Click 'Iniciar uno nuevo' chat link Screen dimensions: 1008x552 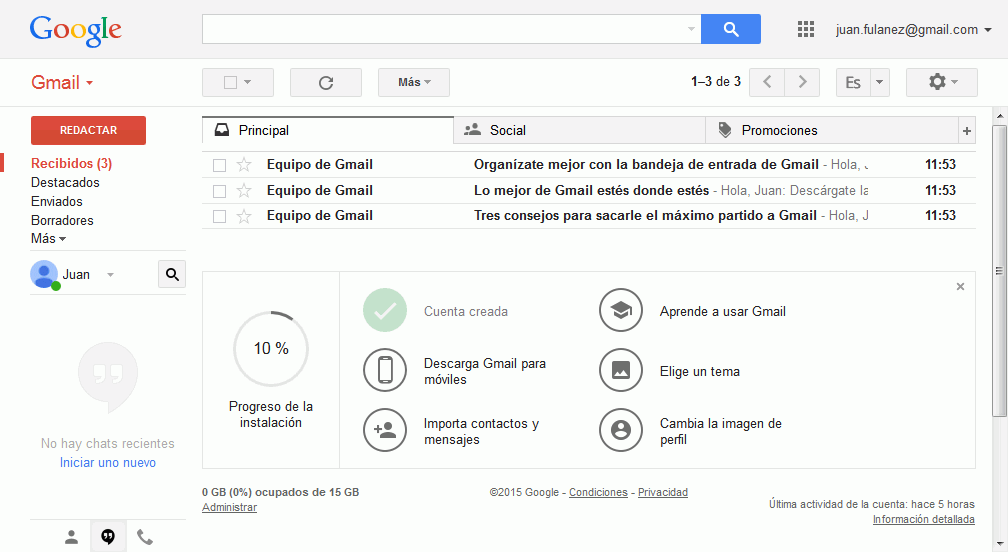(107, 463)
